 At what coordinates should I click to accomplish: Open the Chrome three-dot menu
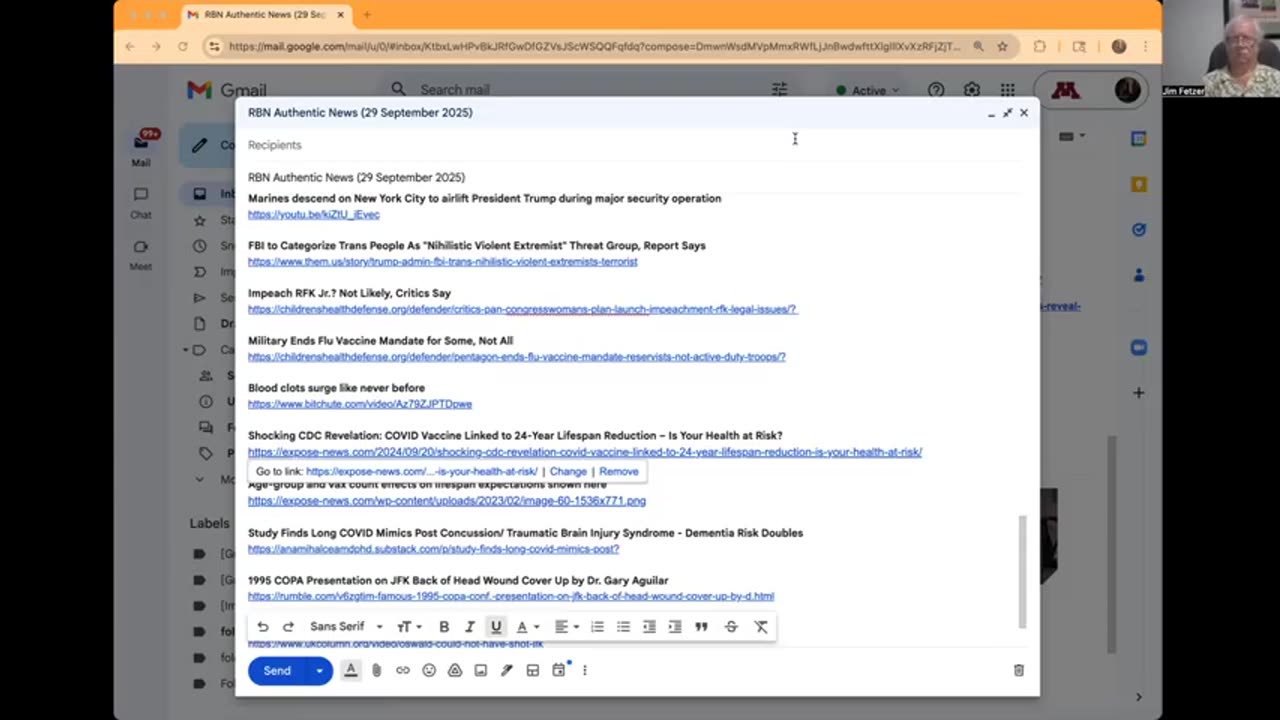pos(1145,46)
